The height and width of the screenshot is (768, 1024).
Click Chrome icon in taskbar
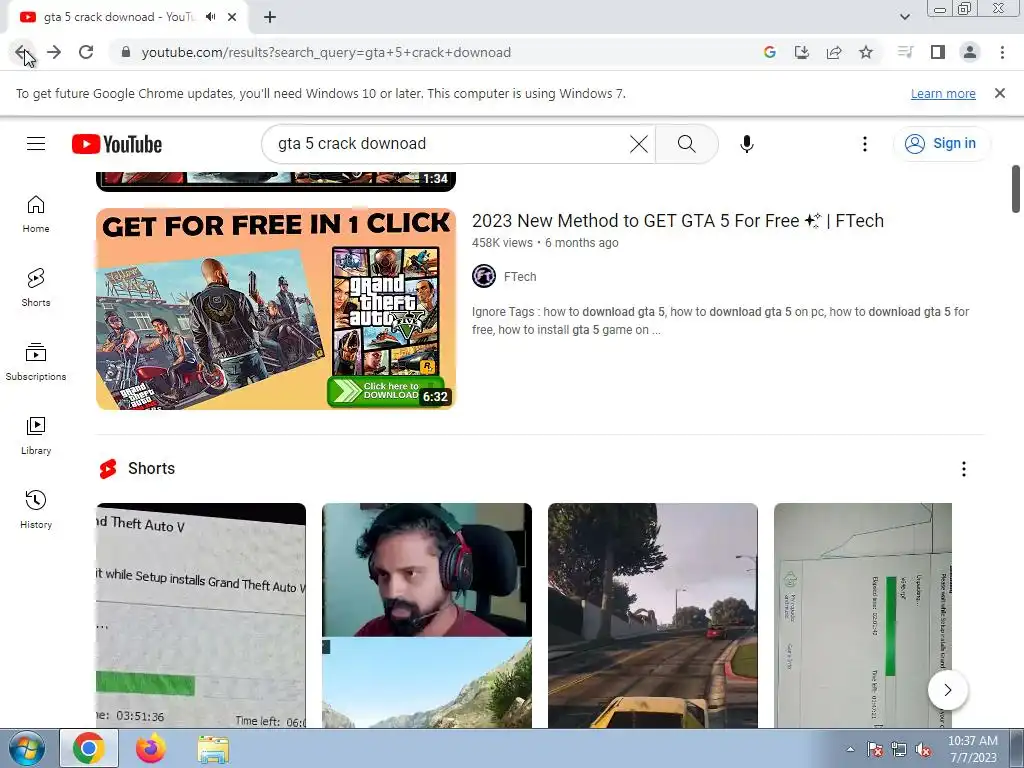click(x=89, y=748)
